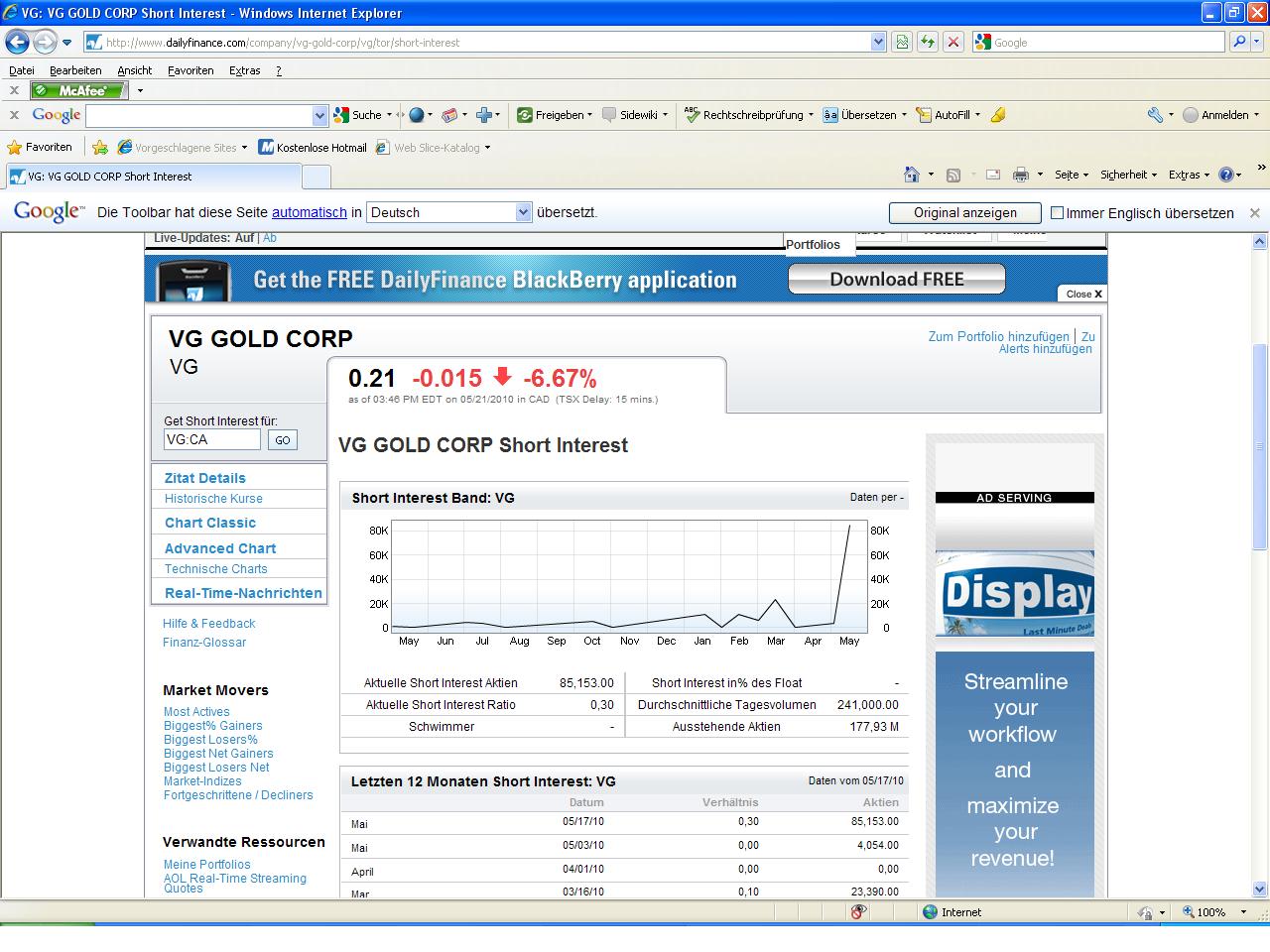The height and width of the screenshot is (952, 1270).
Task: Open the Biggest Losers Net link
Action: [x=215, y=768]
